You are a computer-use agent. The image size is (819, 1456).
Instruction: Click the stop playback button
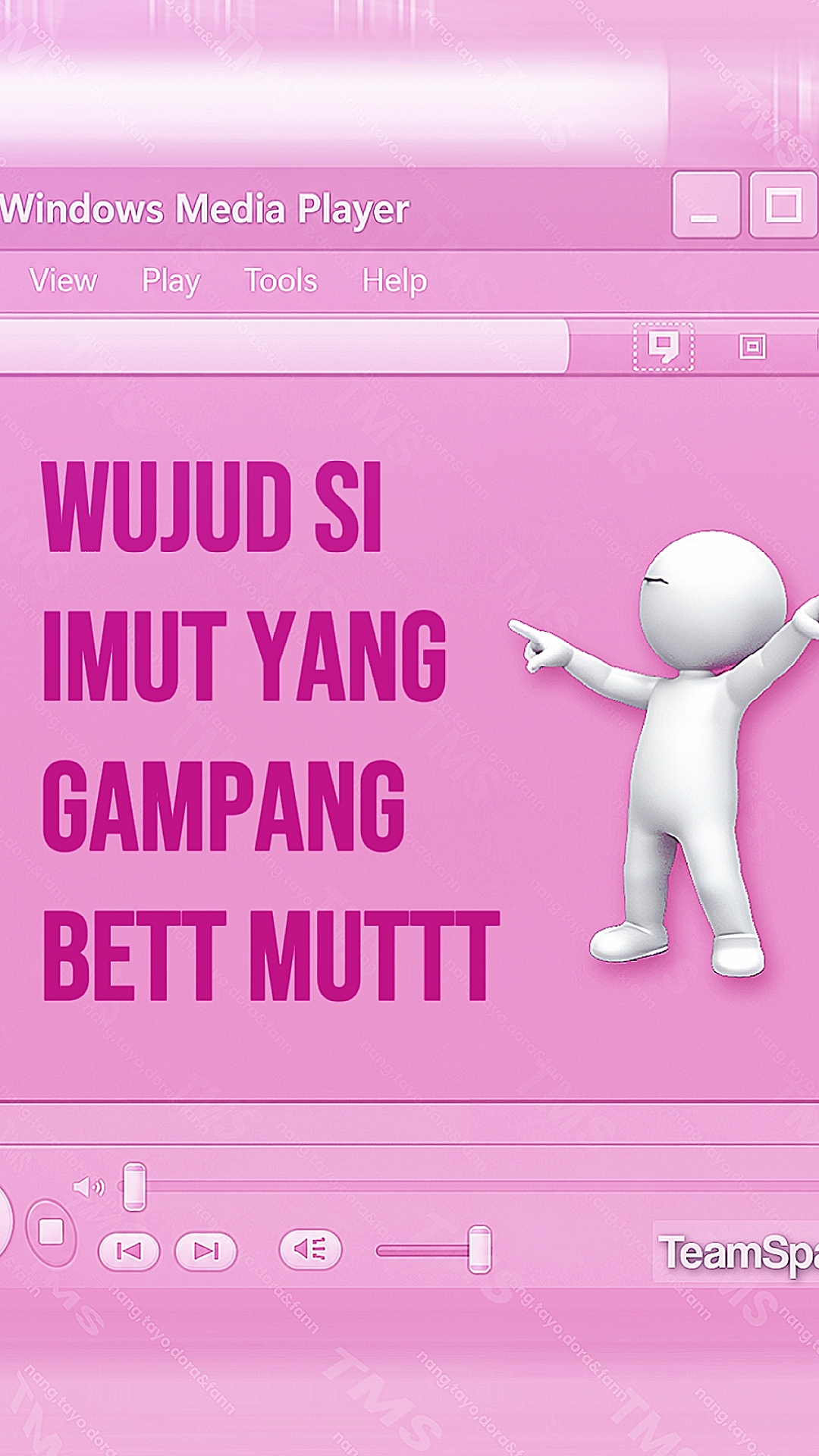coord(51,1232)
